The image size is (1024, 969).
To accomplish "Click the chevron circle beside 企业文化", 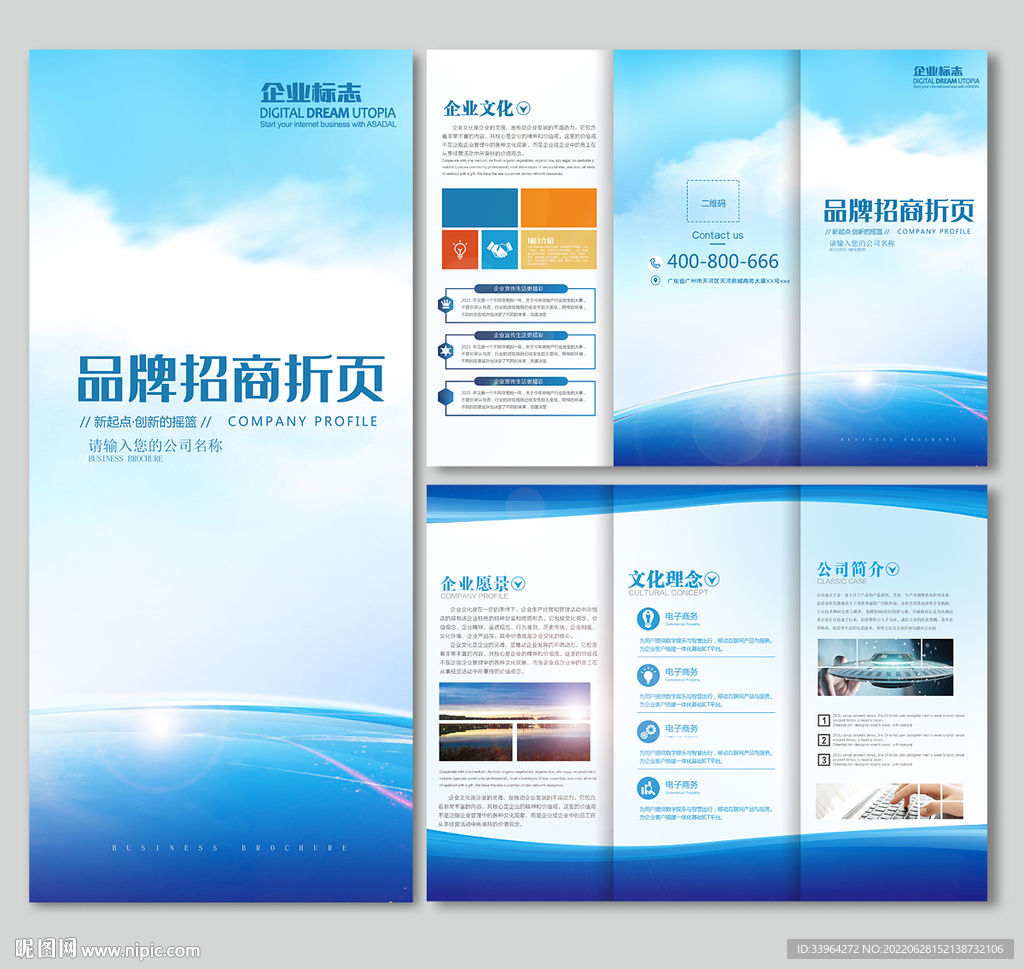I will [x=524, y=108].
